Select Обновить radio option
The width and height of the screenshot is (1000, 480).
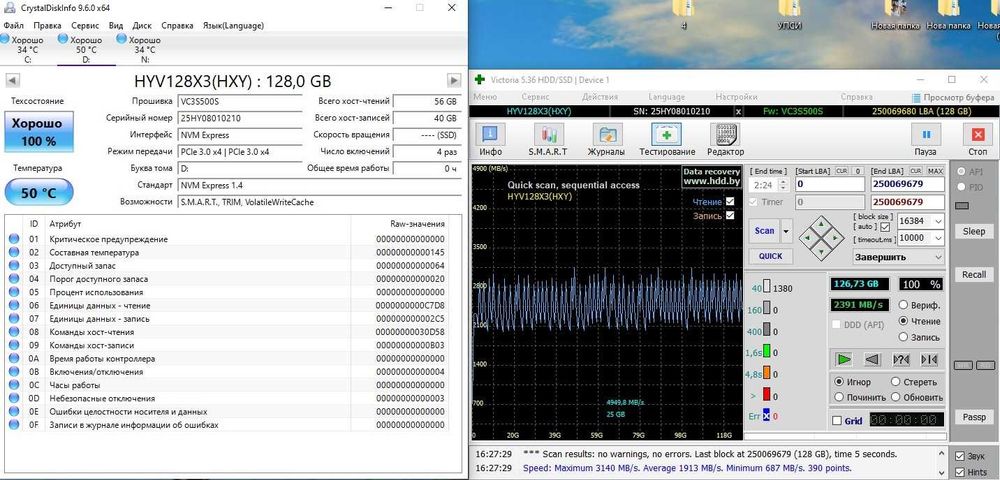coord(895,397)
